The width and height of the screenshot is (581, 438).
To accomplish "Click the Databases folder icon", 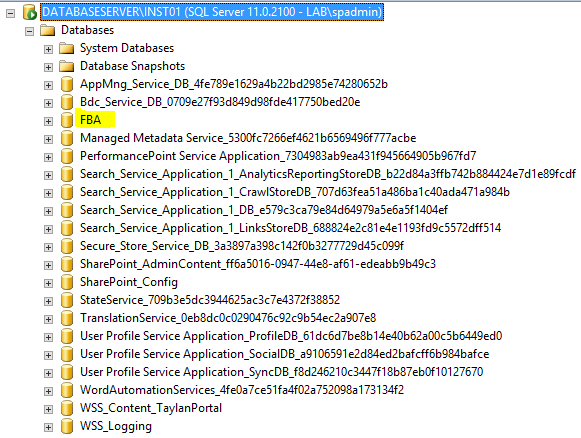I will 48,30.
